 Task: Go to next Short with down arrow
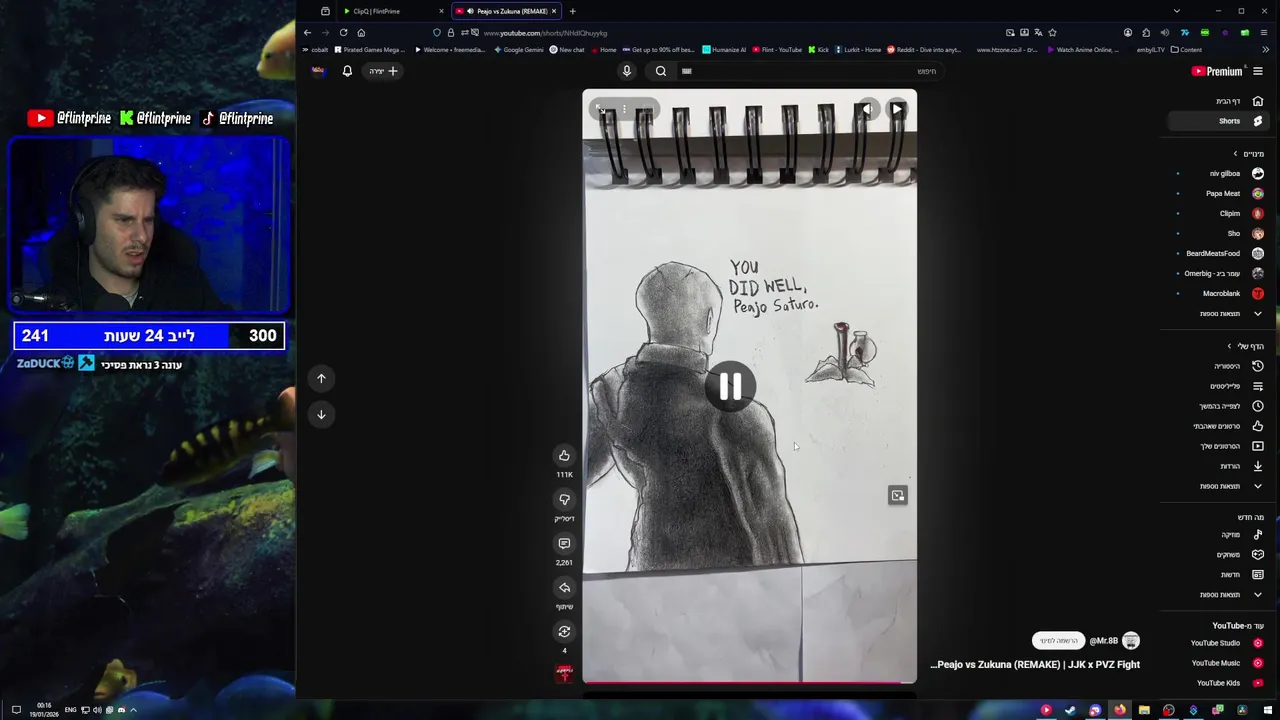coord(321,414)
